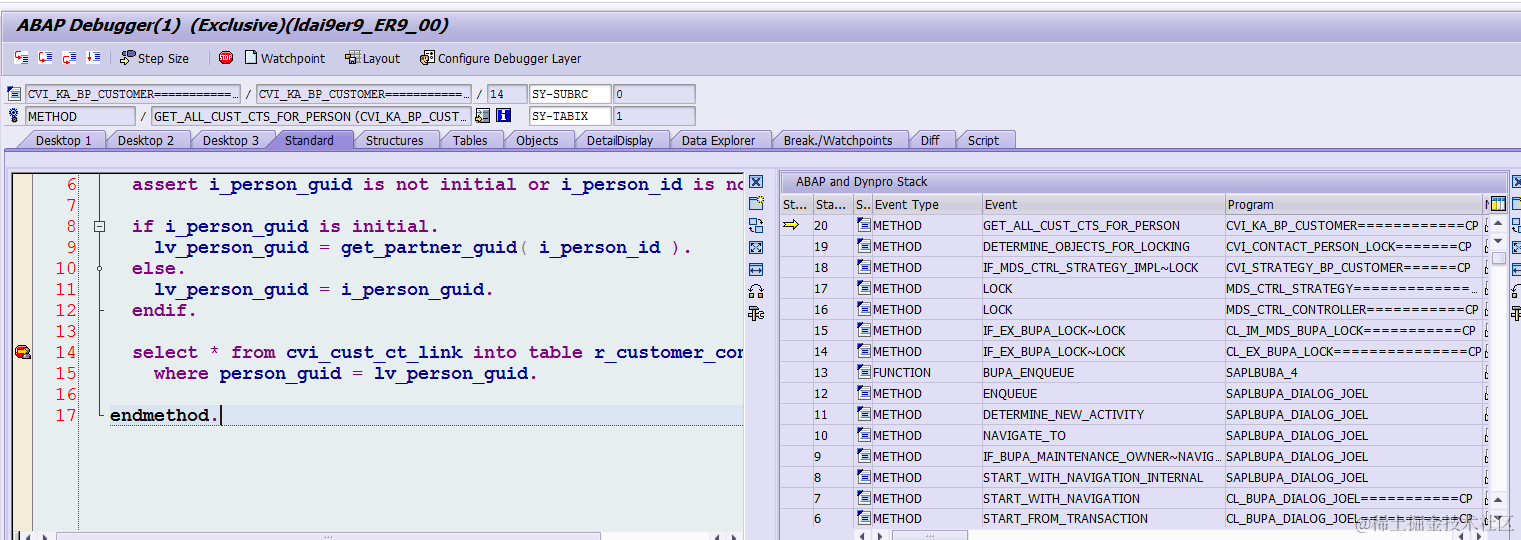1521x540 pixels.
Task: Click the source icon in stack row 19
Action: pos(864,246)
